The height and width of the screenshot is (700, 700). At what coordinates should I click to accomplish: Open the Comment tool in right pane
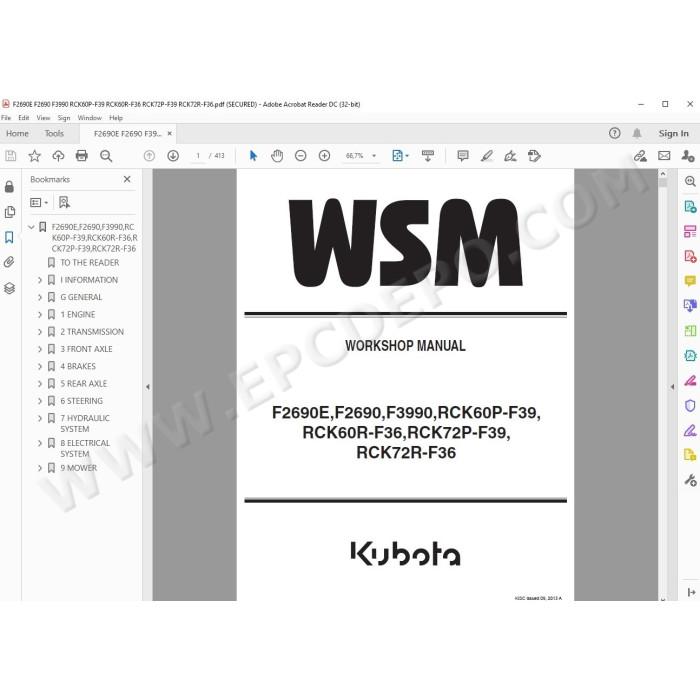690,281
